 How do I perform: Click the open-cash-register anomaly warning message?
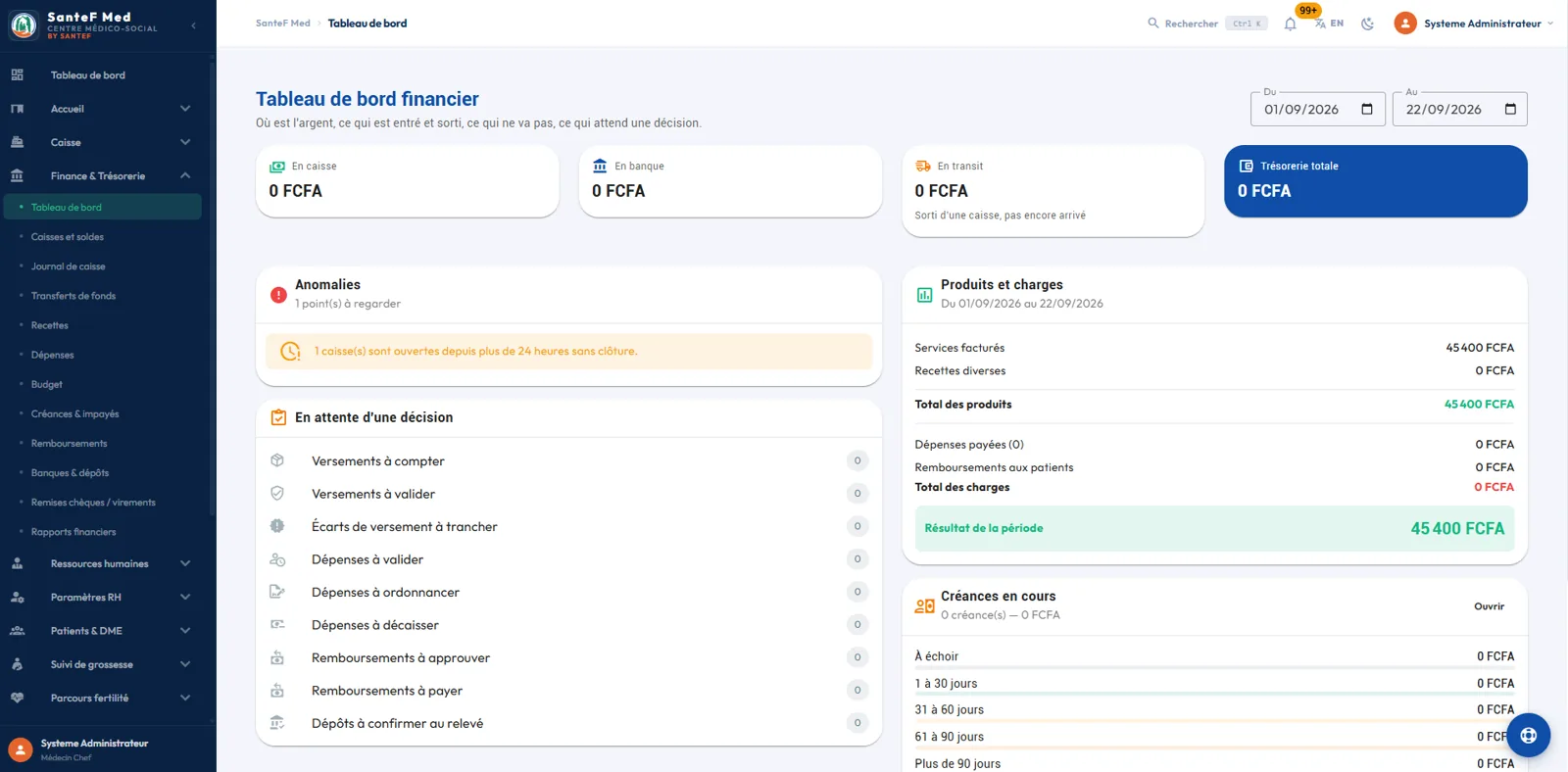568,352
